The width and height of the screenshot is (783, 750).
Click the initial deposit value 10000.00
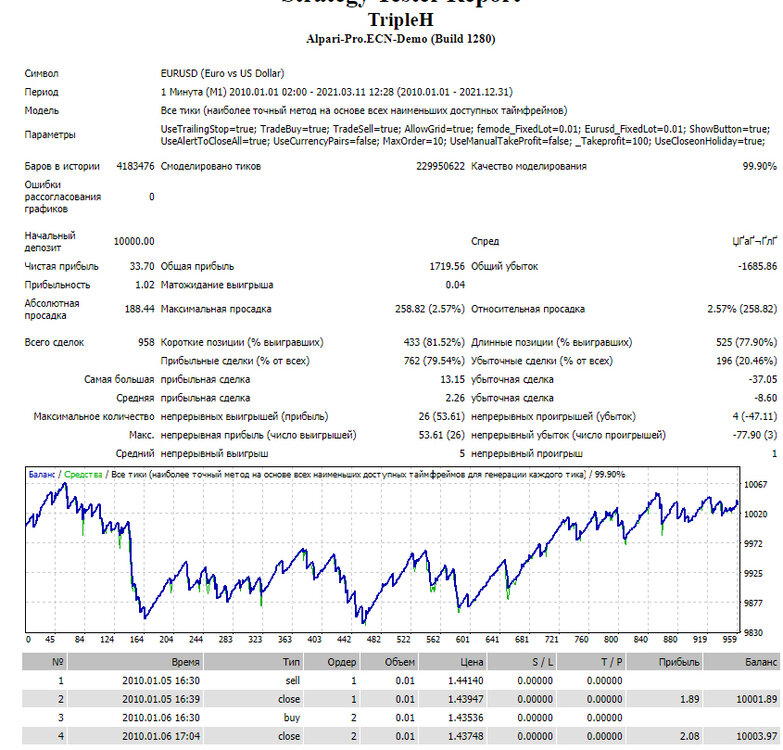pos(134,241)
